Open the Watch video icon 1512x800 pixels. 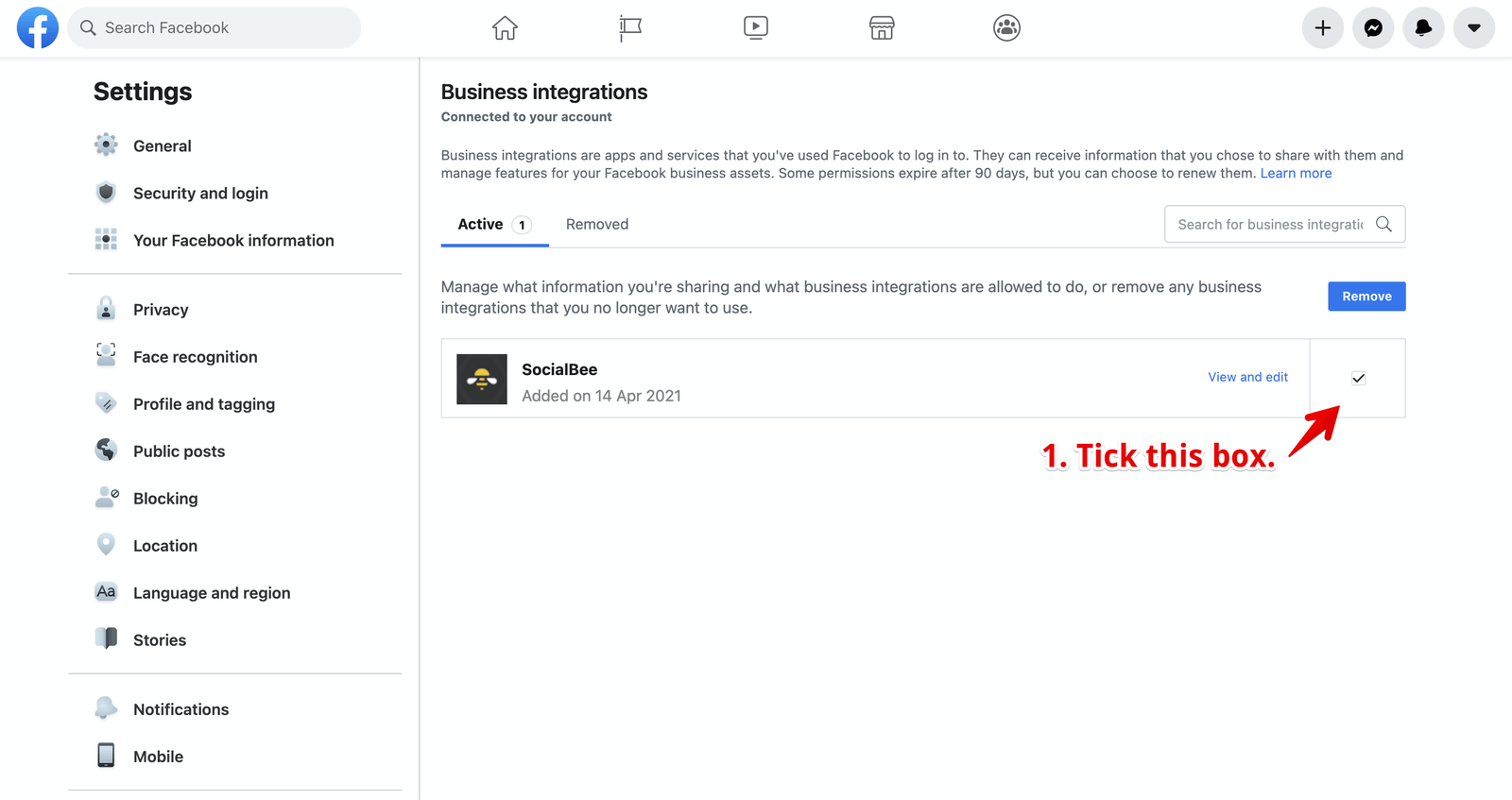[756, 28]
